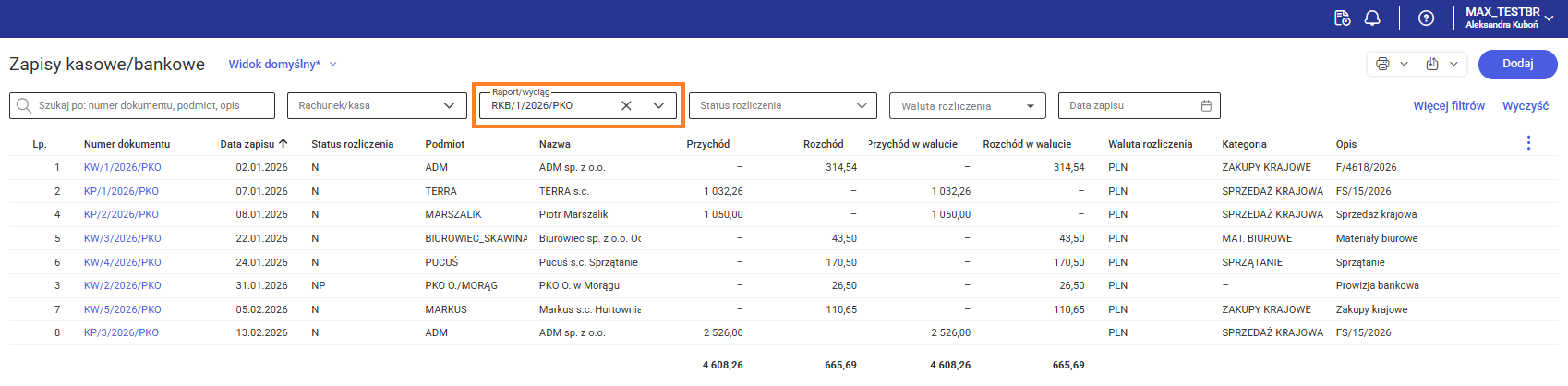This screenshot has height=386, width=1568.
Task: Click the export share icon
Action: (1432, 64)
